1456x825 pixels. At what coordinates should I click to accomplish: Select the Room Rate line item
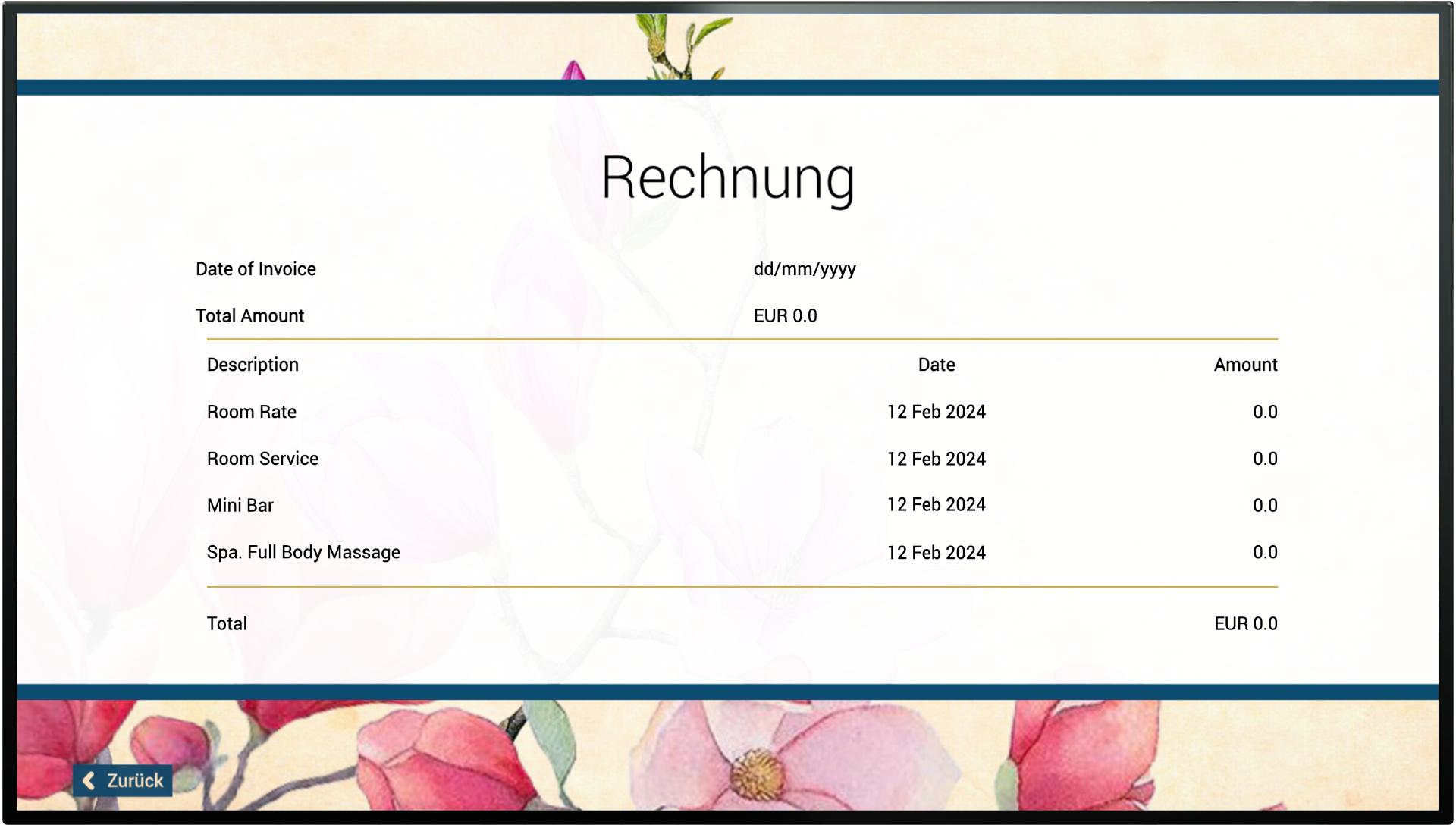(742, 412)
